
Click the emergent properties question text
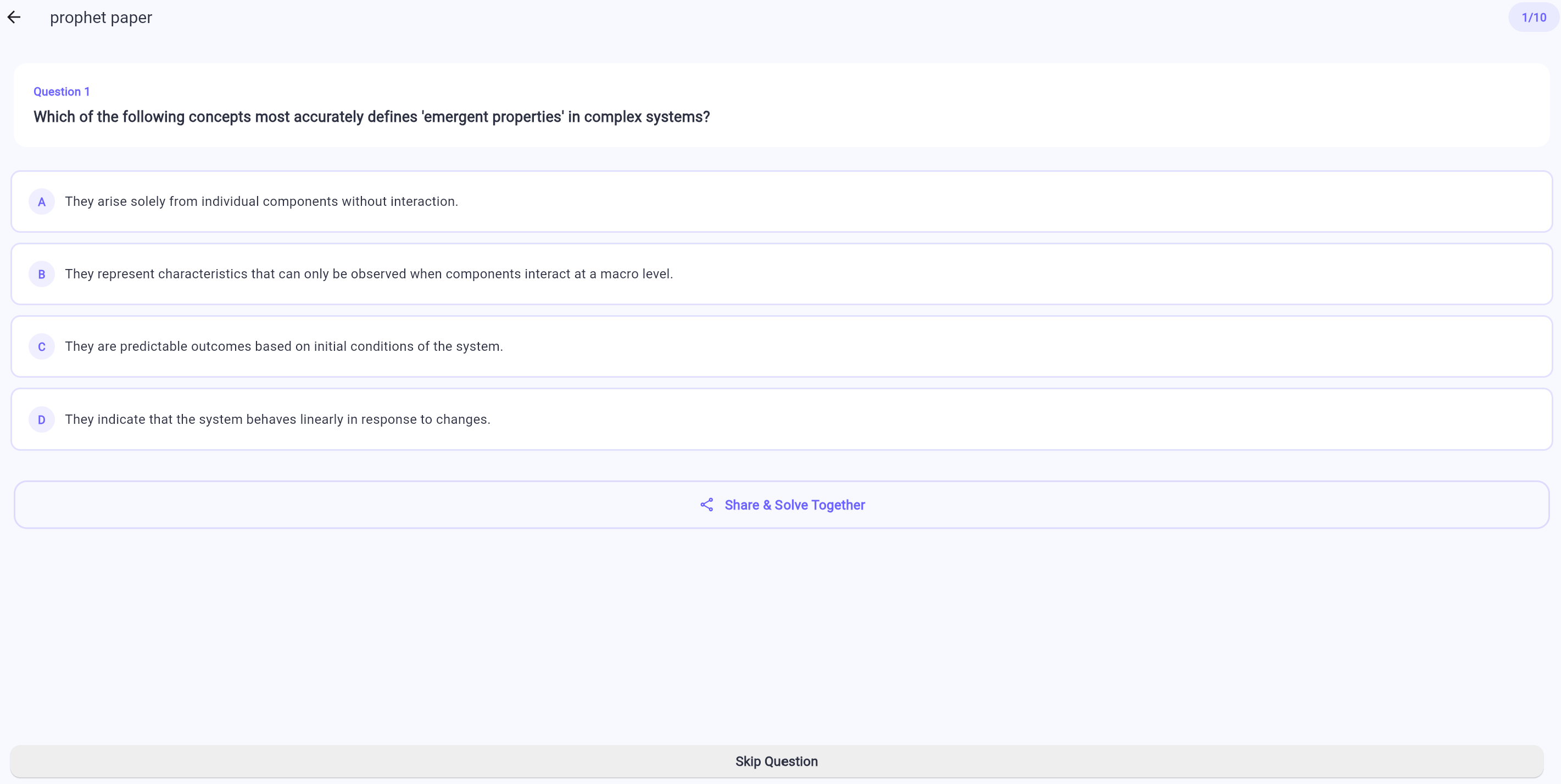371,117
